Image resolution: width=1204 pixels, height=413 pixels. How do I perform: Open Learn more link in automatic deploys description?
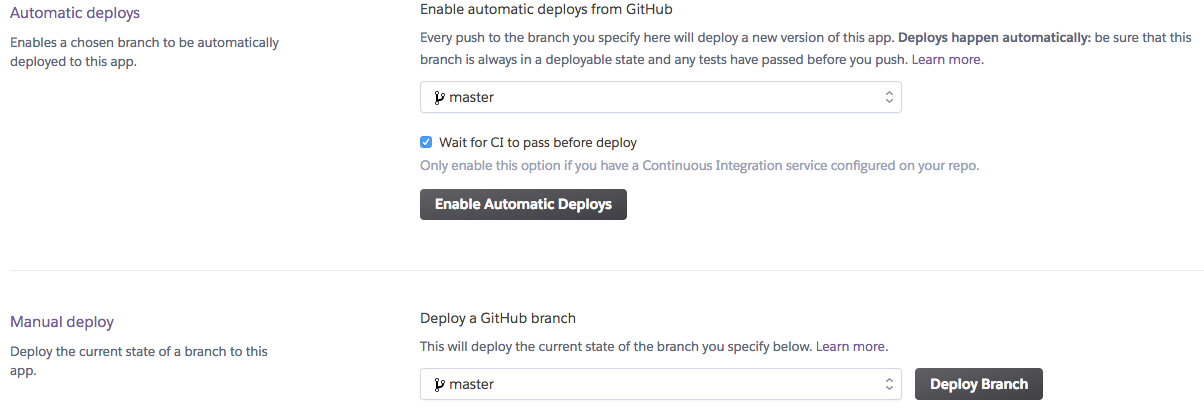click(x=947, y=59)
